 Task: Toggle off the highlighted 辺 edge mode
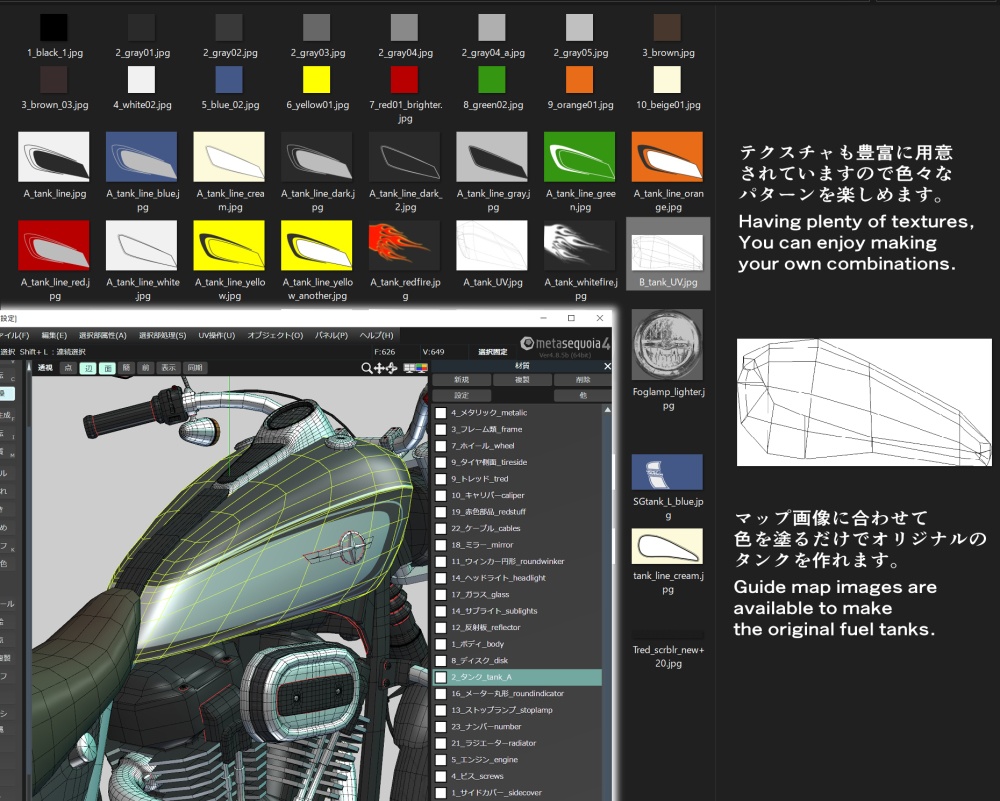pyautogui.click(x=89, y=367)
